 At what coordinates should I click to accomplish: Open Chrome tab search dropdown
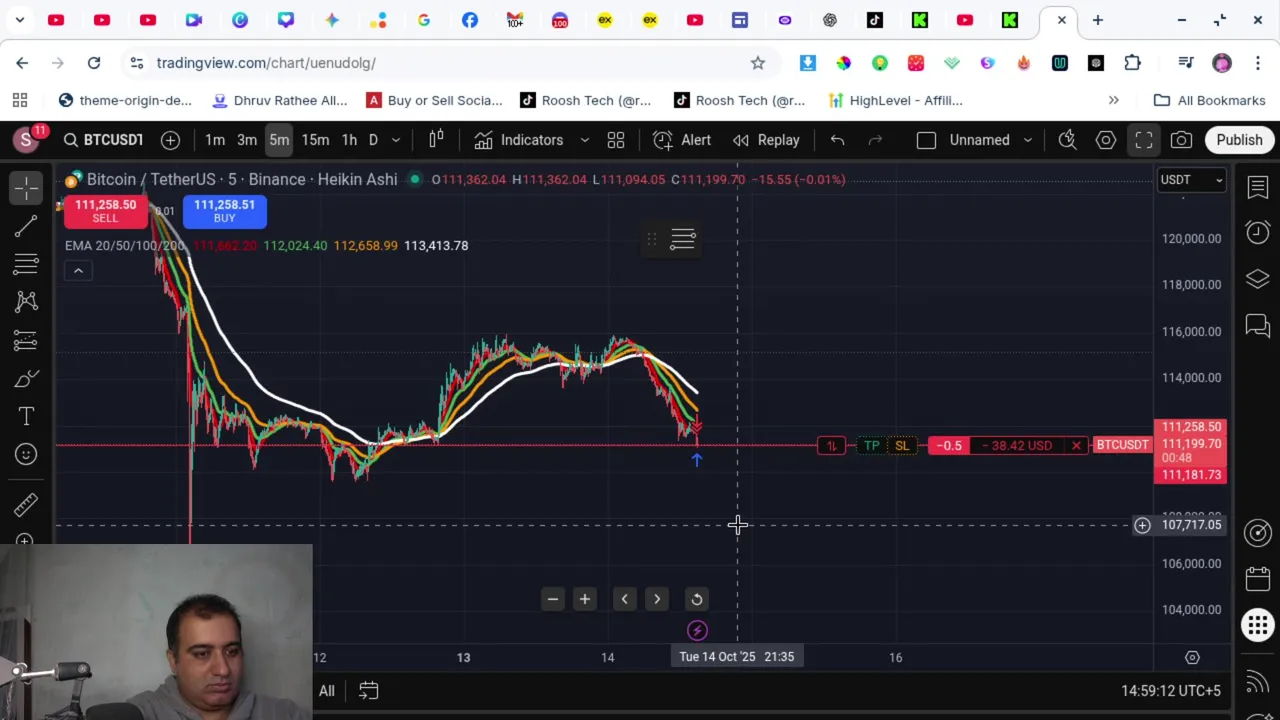coord(20,20)
